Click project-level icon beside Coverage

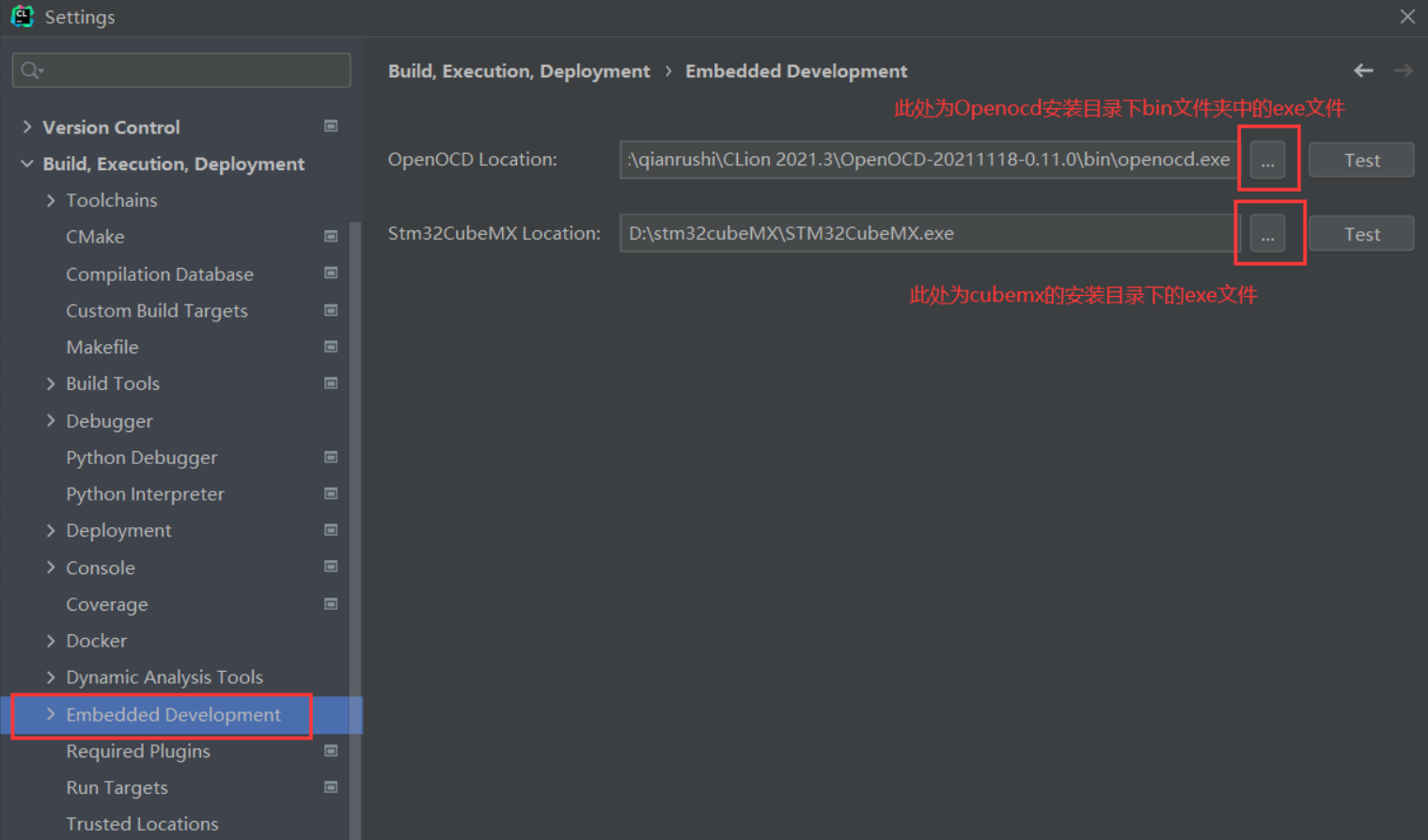point(331,604)
